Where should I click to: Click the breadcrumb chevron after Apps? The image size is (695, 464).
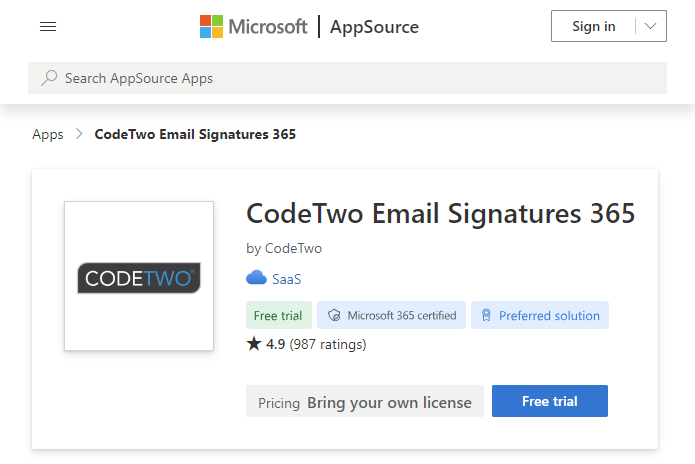click(79, 134)
